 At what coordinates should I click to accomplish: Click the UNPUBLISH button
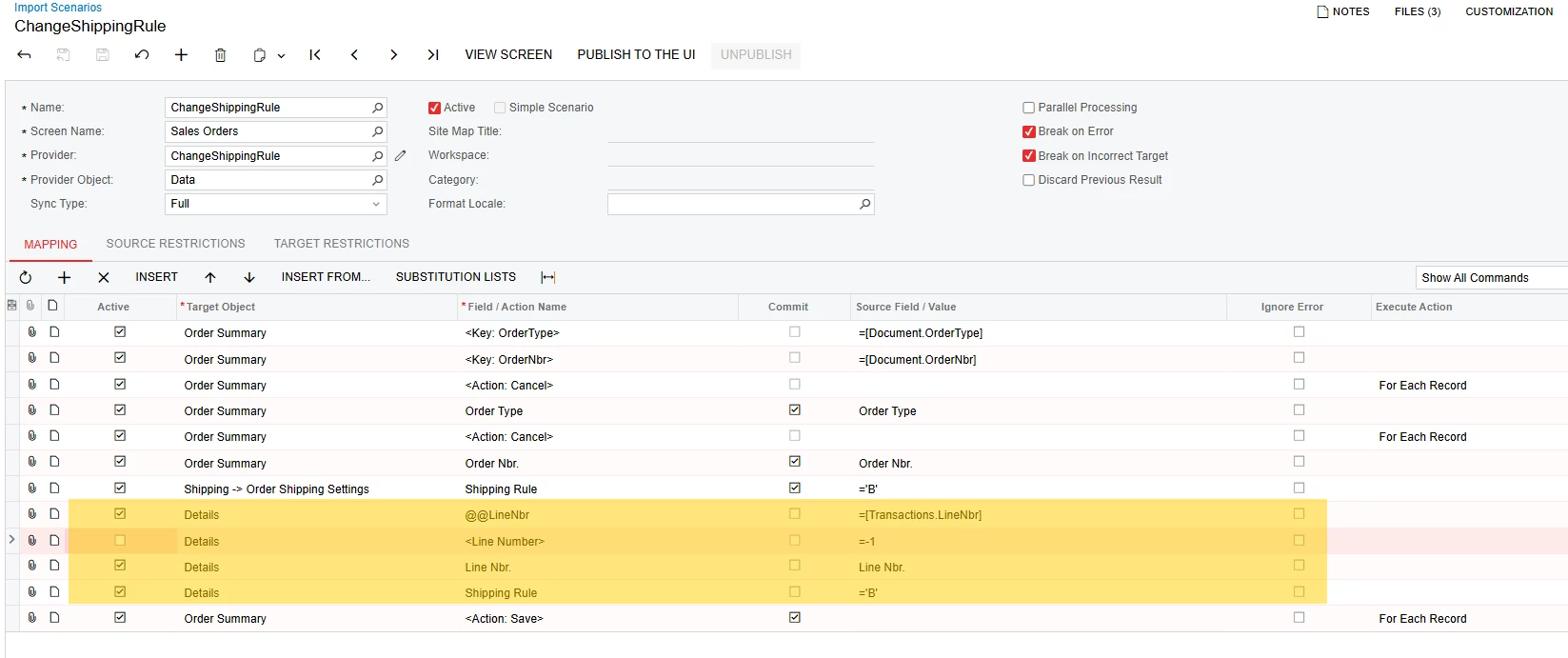point(756,55)
